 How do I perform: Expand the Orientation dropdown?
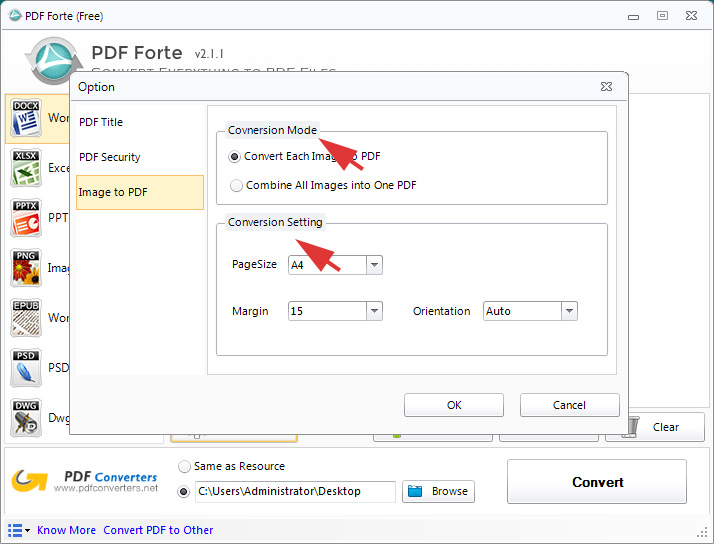(x=569, y=311)
